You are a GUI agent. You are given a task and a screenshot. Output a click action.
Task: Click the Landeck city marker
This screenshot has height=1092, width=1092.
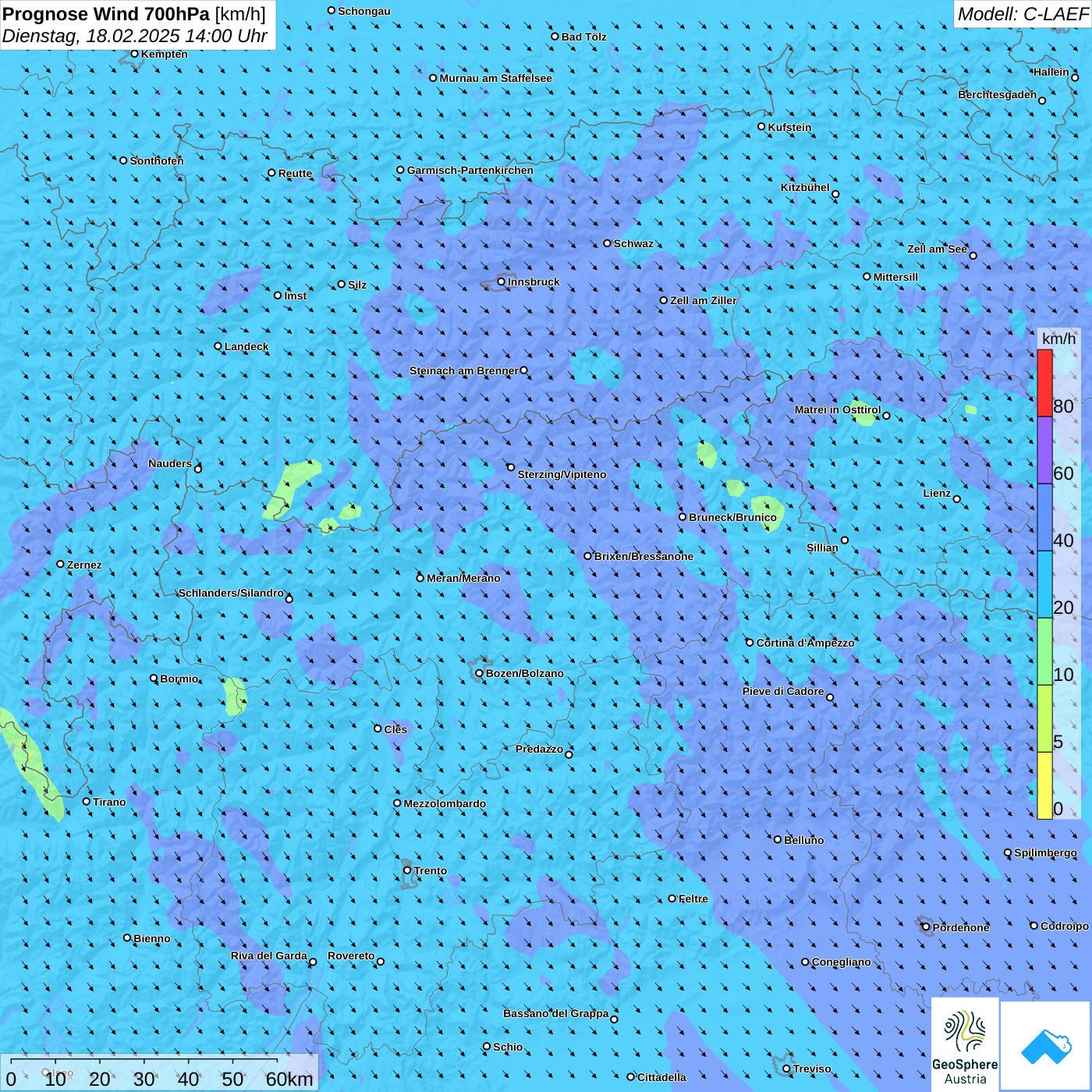pos(218,346)
